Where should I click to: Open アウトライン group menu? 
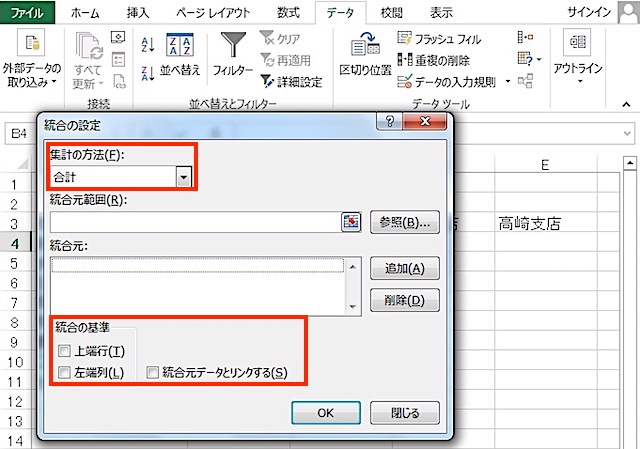tap(578, 57)
